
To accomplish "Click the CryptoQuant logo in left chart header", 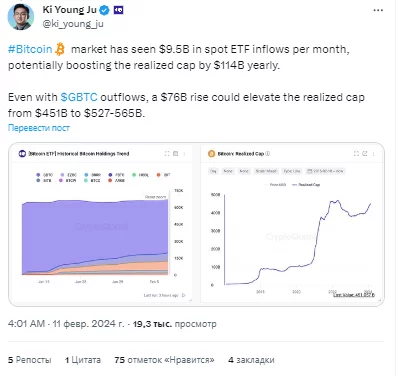I will (x=22, y=154).
